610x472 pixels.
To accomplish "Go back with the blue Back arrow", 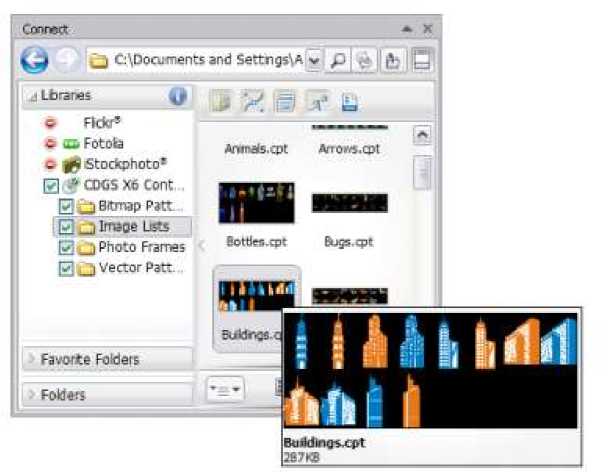I will 34,60.
